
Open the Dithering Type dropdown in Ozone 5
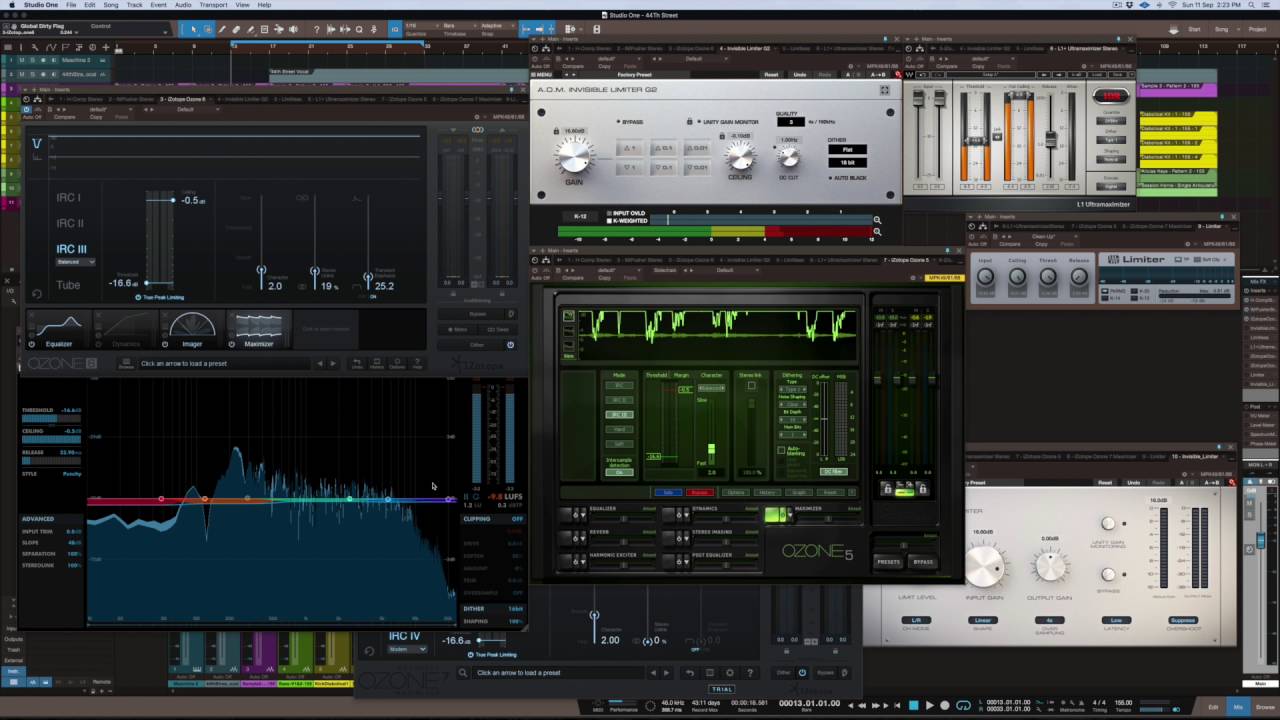792,389
